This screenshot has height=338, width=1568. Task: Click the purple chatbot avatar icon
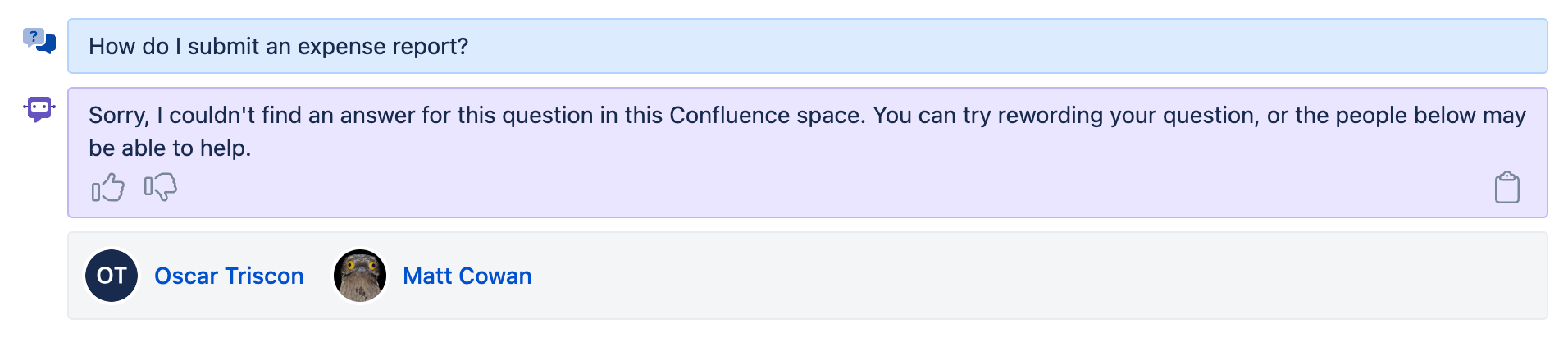tap(39, 108)
